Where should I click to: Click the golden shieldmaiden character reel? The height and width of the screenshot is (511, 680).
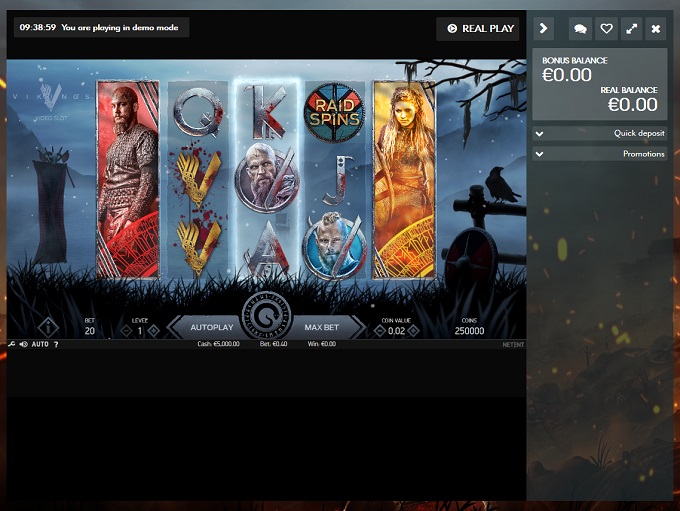tap(404, 179)
